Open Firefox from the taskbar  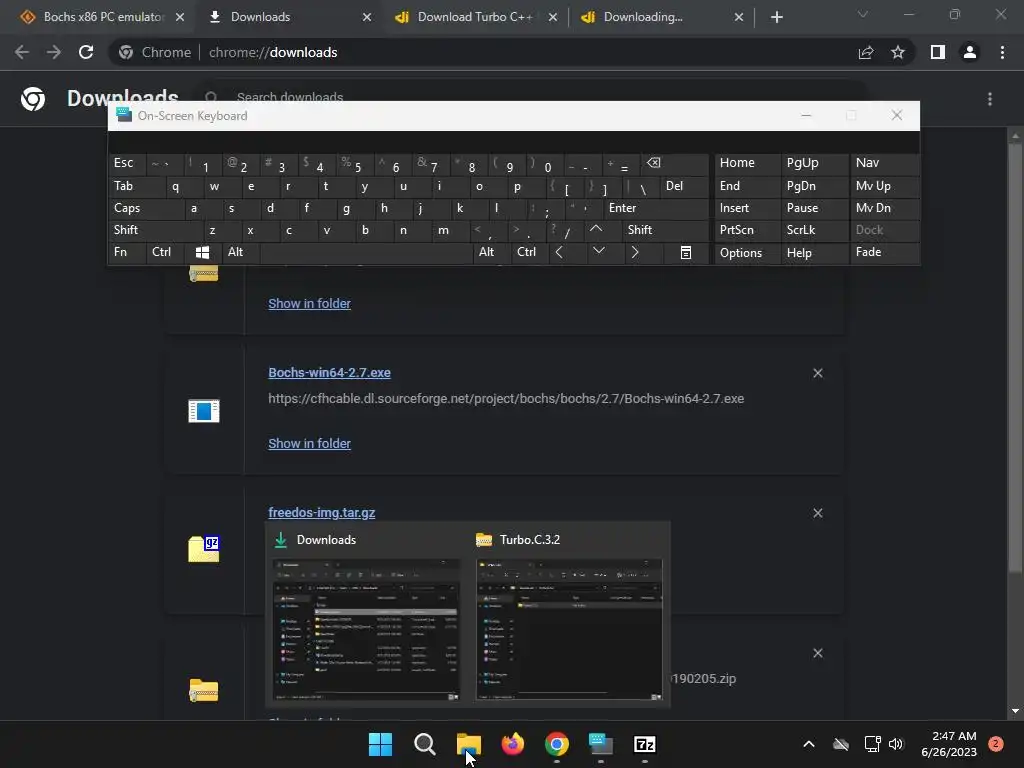[513, 744]
